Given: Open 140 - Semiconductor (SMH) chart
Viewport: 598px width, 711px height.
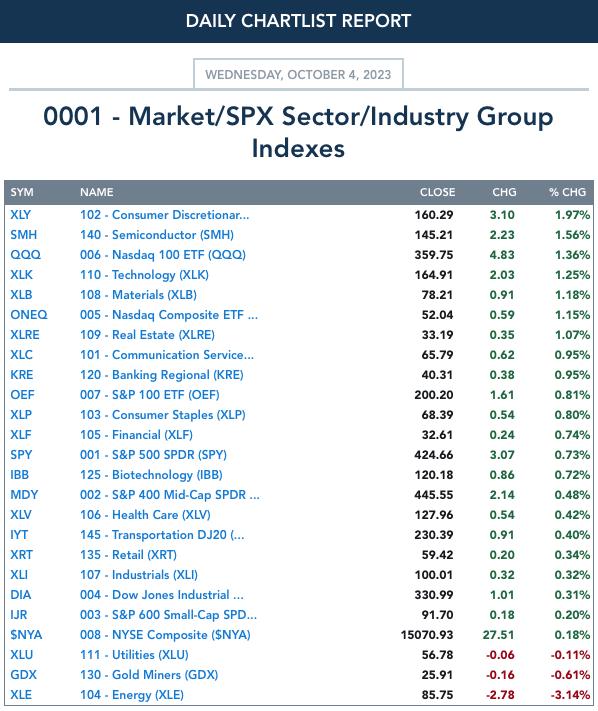Looking at the screenshot, I should point(157,235).
